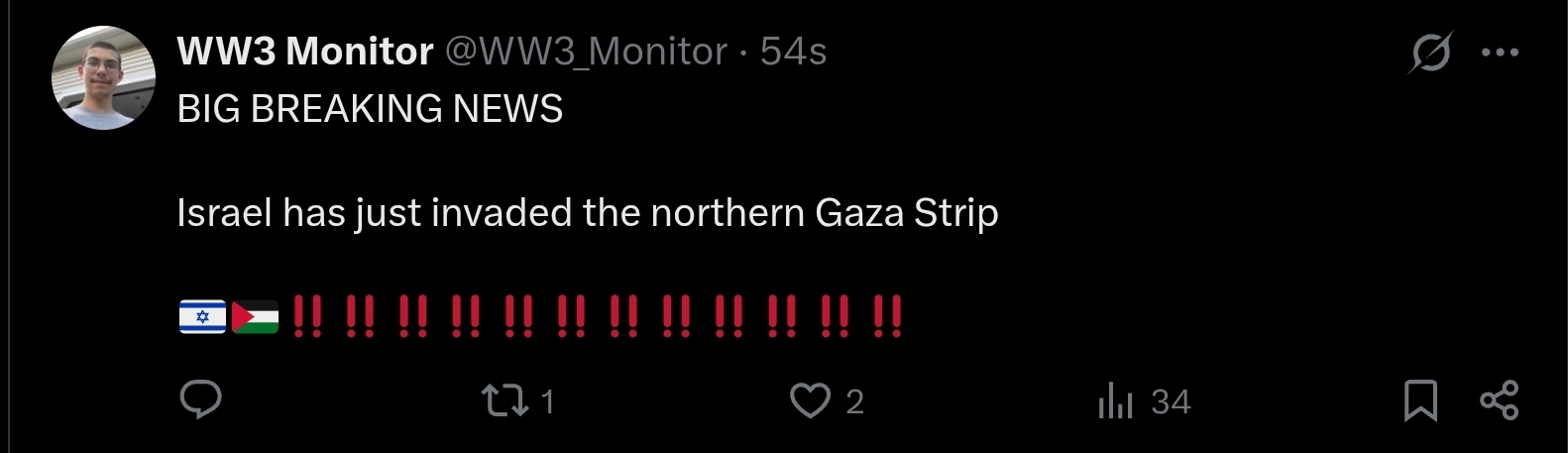Click the Israel flag emoji
Screen dimensions: 1568x453
coord(203,317)
